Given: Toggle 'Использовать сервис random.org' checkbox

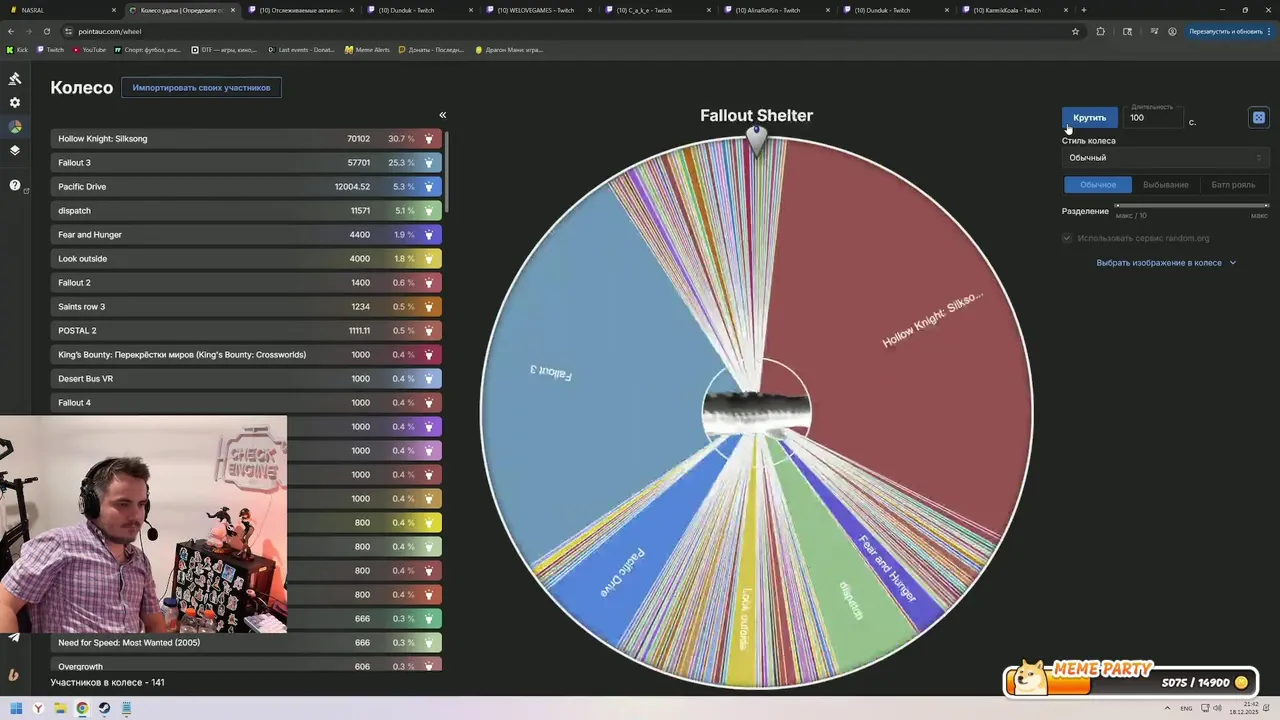Looking at the screenshot, I should pos(1067,238).
